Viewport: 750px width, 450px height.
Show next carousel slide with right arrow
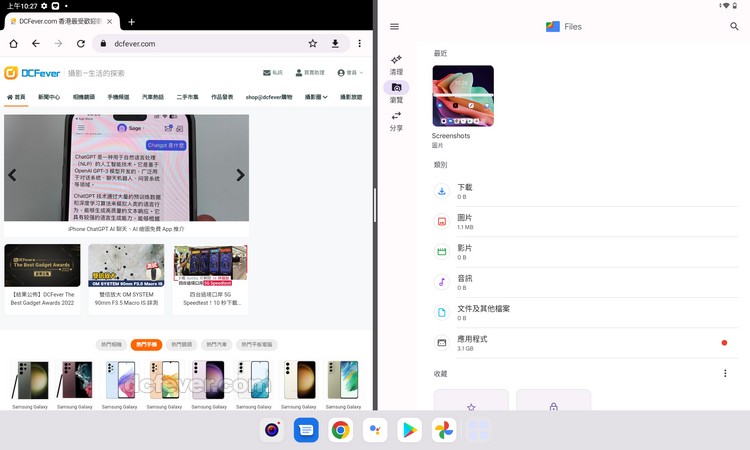(241, 175)
